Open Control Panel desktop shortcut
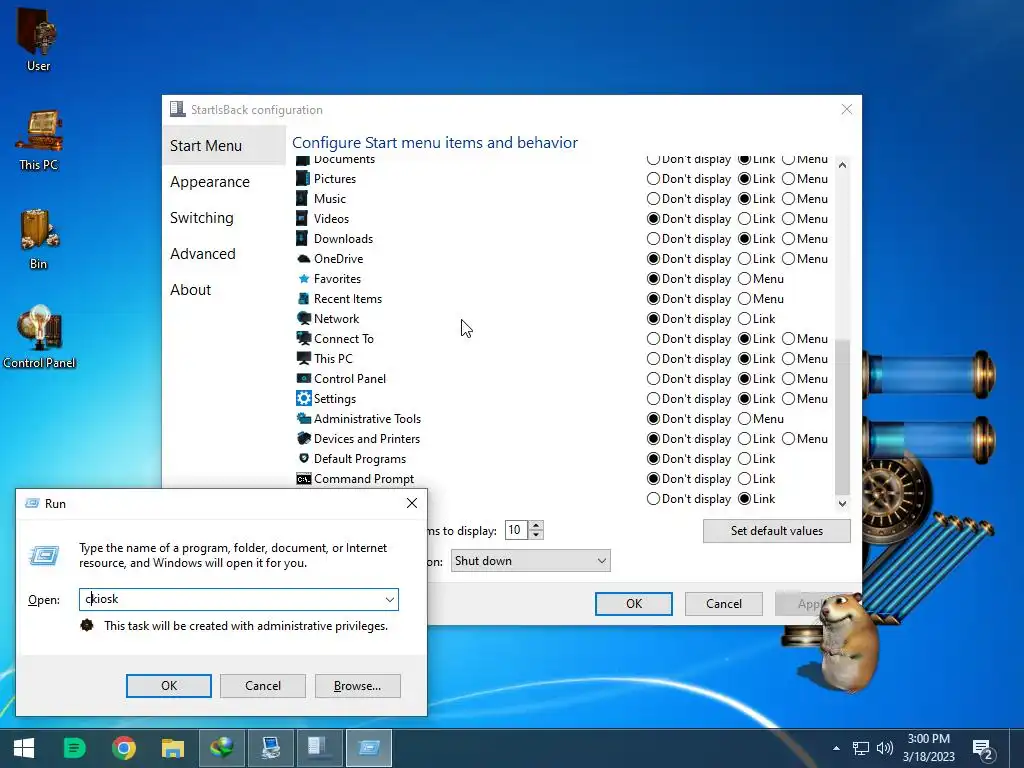 click(39, 338)
